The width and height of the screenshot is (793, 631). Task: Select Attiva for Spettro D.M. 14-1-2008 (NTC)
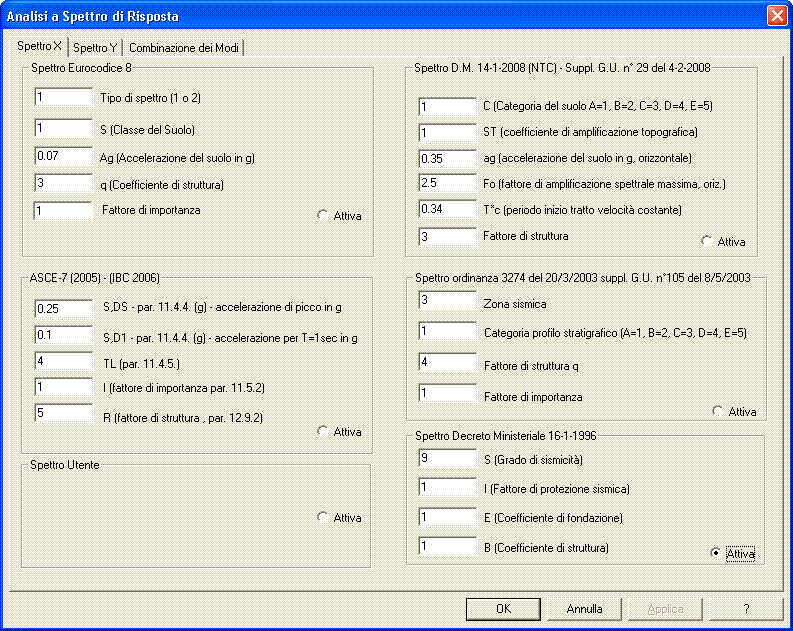[708, 241]
